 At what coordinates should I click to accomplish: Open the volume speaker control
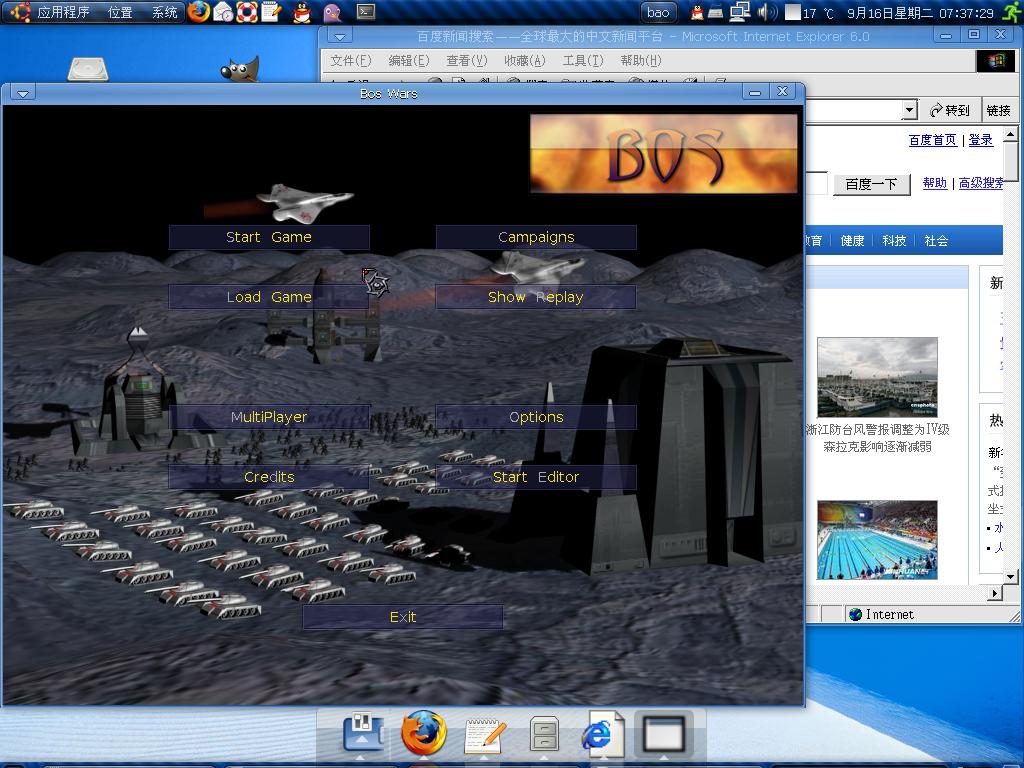click(767, 12)
